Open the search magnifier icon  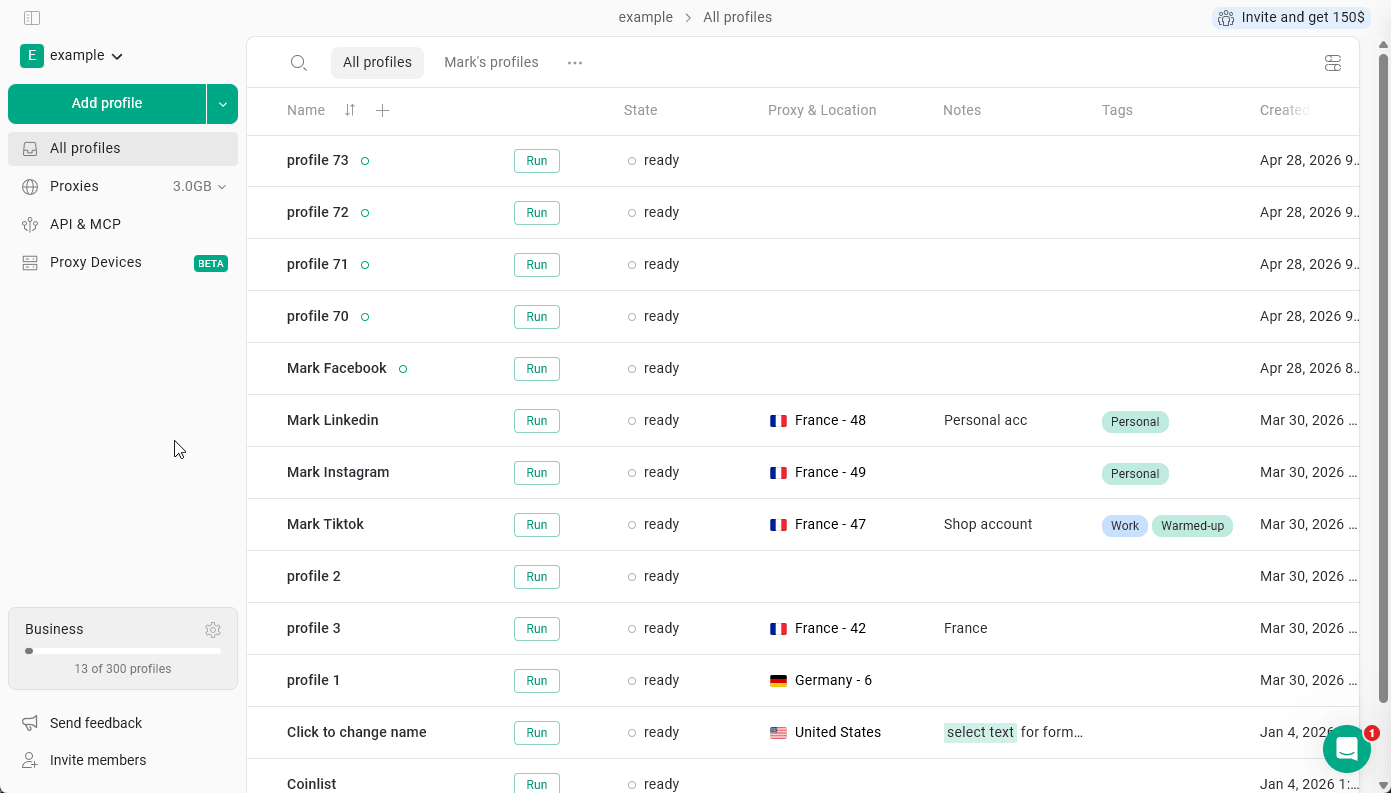click(x=298, y=62)
